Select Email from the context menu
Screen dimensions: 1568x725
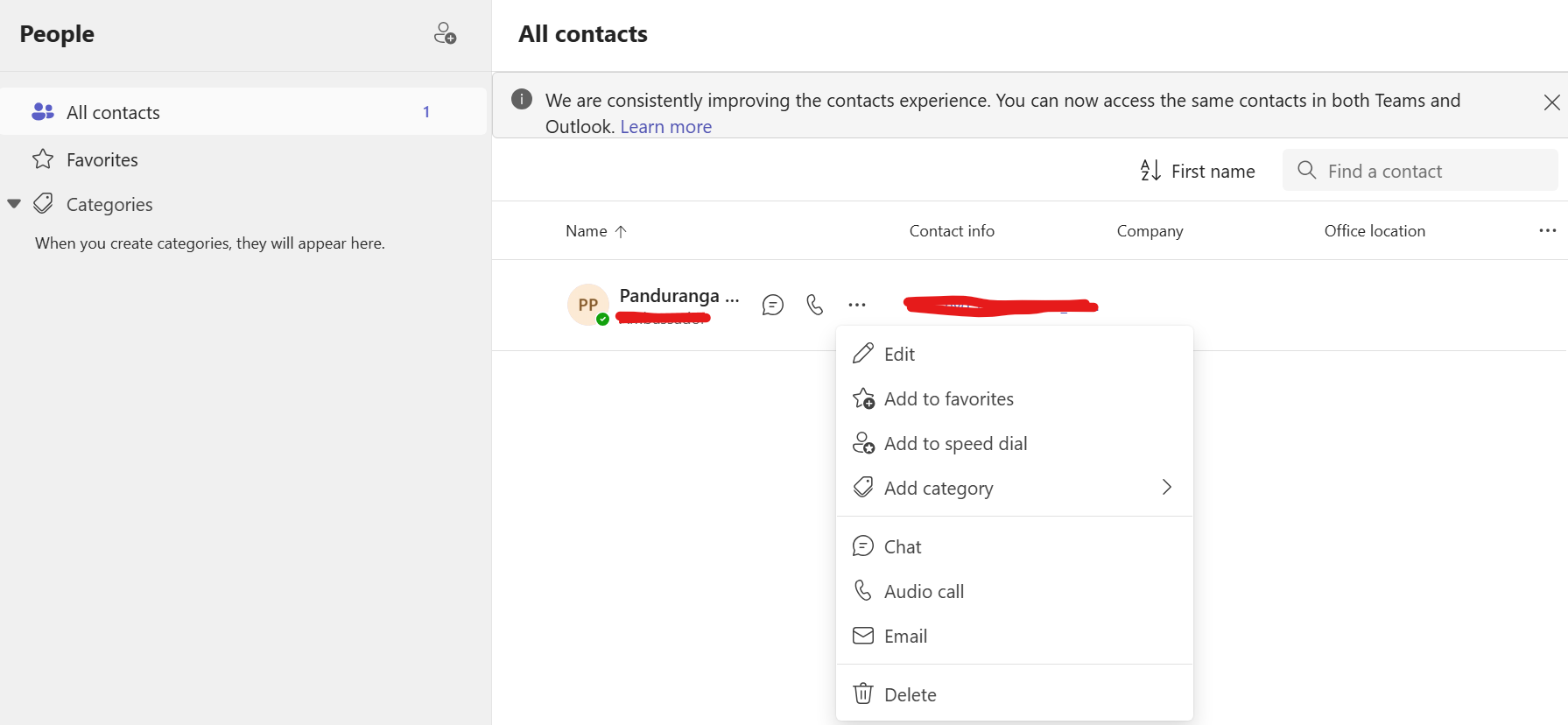[905, 637]
